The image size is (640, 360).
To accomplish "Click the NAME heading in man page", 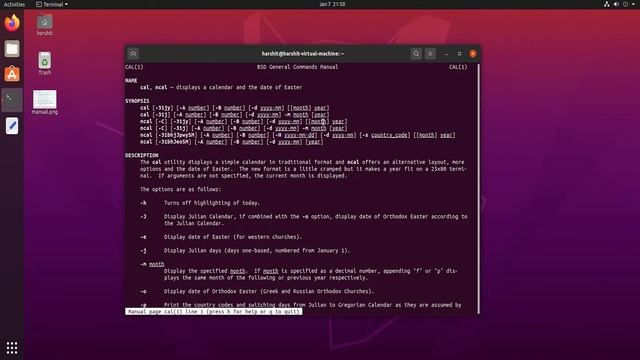I will (x=131, y=80).
